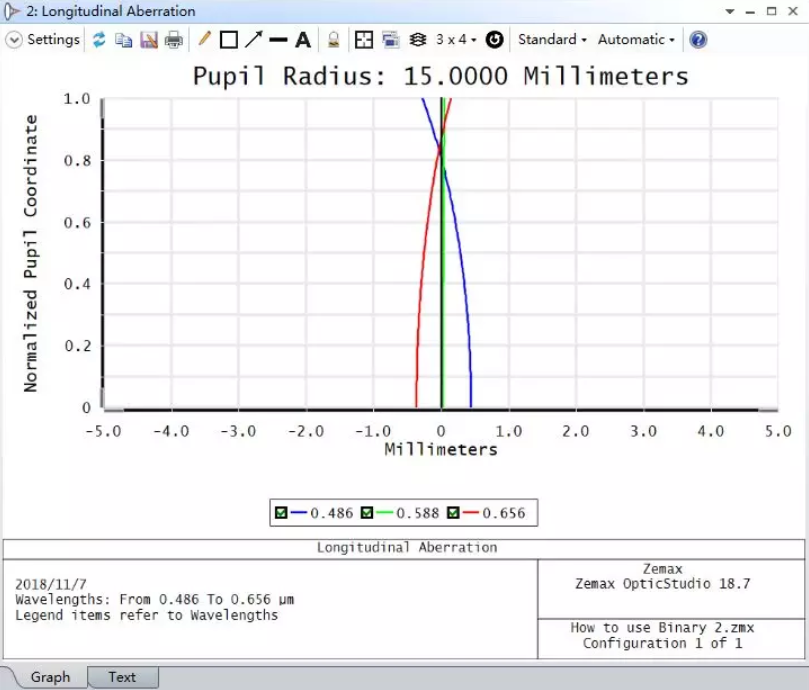Select the pencil annotation tool
The height and width of the screenshot is (690, 809).
(204, 40)
